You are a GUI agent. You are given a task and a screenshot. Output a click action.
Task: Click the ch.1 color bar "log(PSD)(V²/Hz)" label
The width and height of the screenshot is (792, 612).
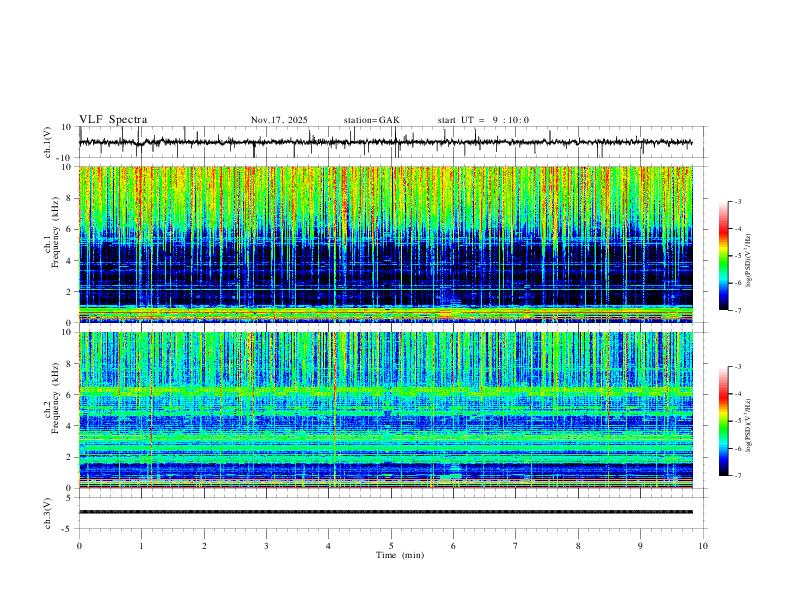coord(748,261)
